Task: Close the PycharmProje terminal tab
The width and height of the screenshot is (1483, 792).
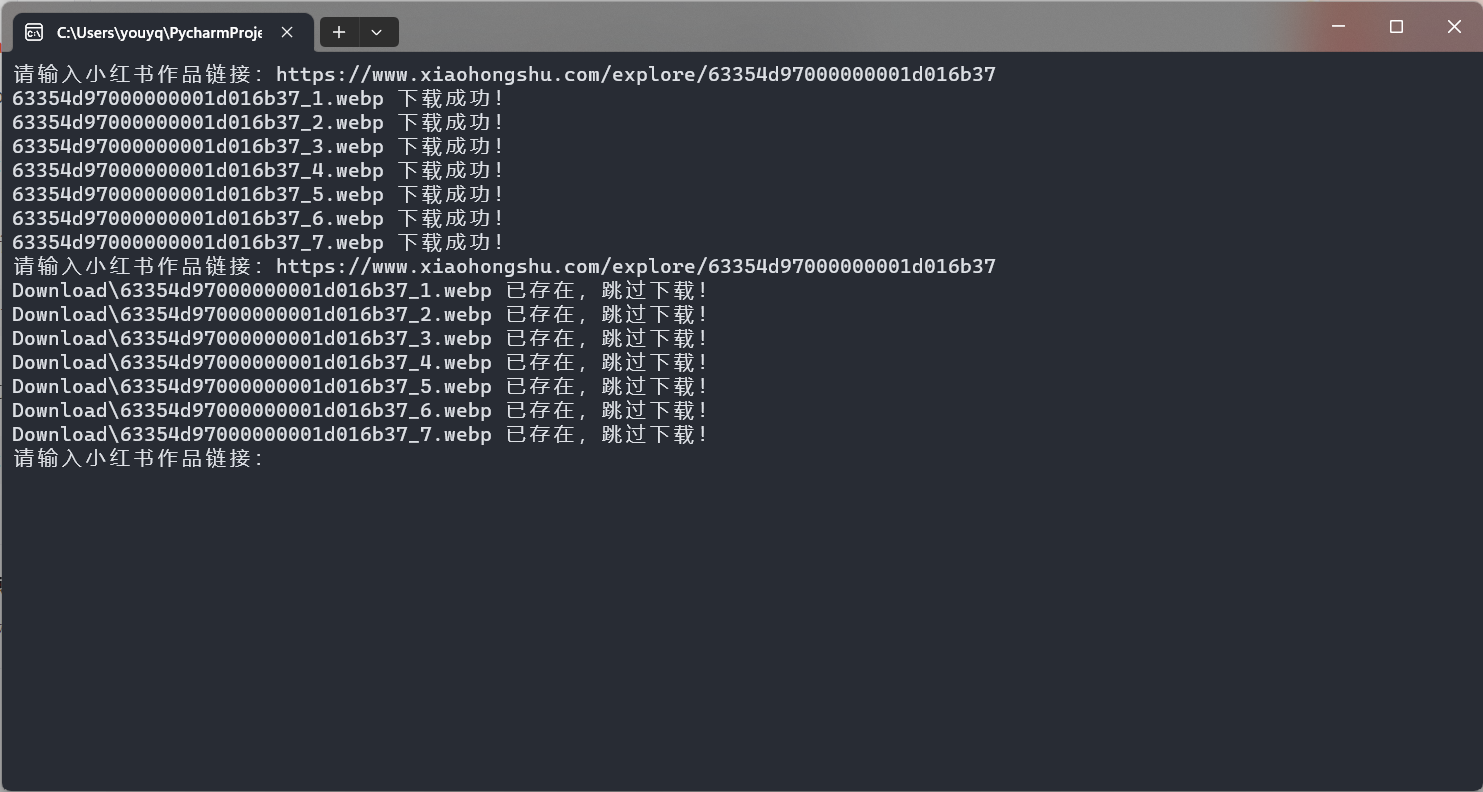Action: 287,32
